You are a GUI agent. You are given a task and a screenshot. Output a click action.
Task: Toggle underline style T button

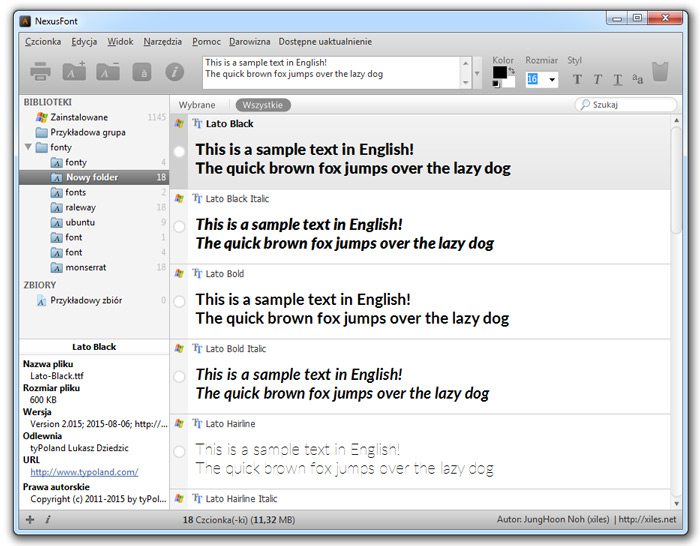pos(617,79)
